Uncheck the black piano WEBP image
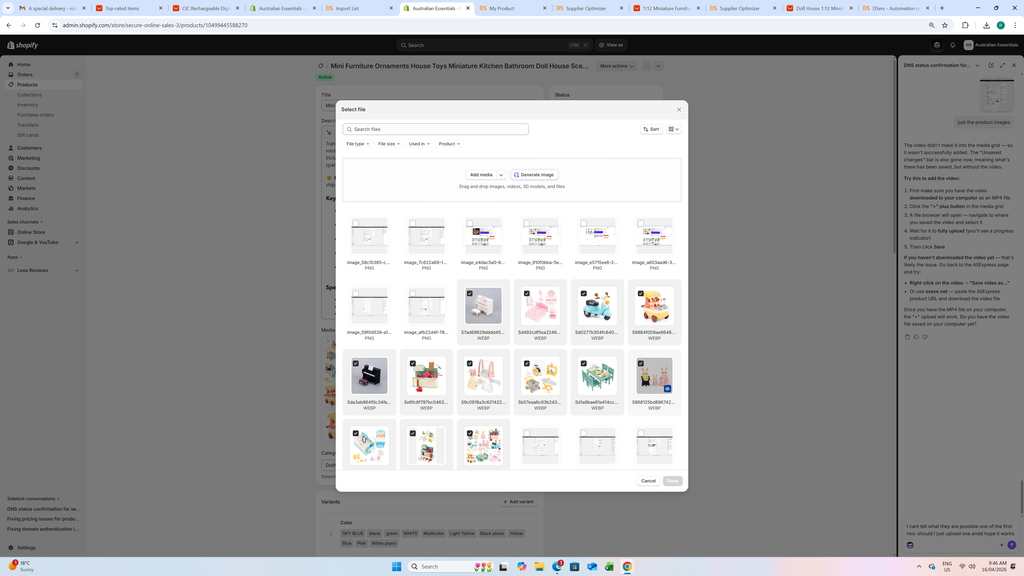This screenshot has width=1024, height=576. [356, 364]
